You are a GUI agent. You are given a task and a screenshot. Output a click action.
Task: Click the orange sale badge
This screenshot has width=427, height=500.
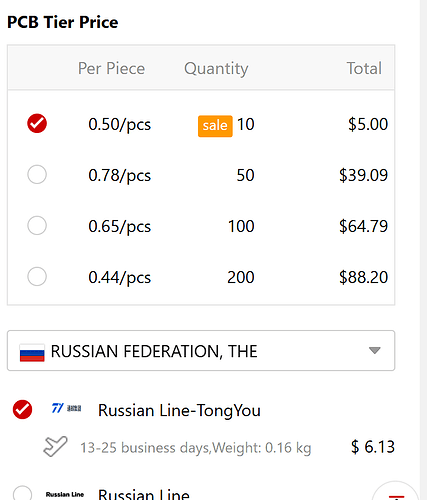[x=215, y=126]
